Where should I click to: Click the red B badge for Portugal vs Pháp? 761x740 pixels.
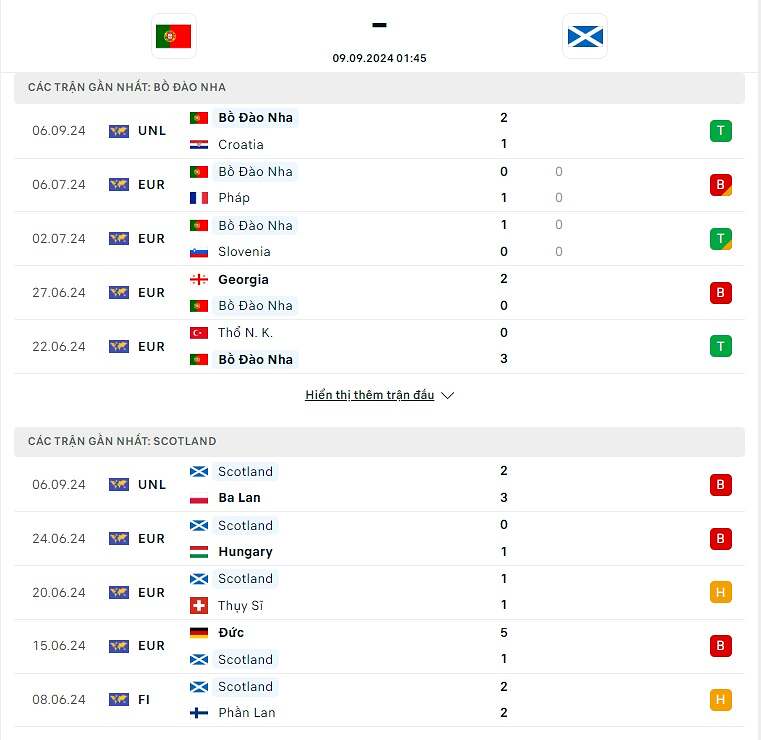pos(720,185)
